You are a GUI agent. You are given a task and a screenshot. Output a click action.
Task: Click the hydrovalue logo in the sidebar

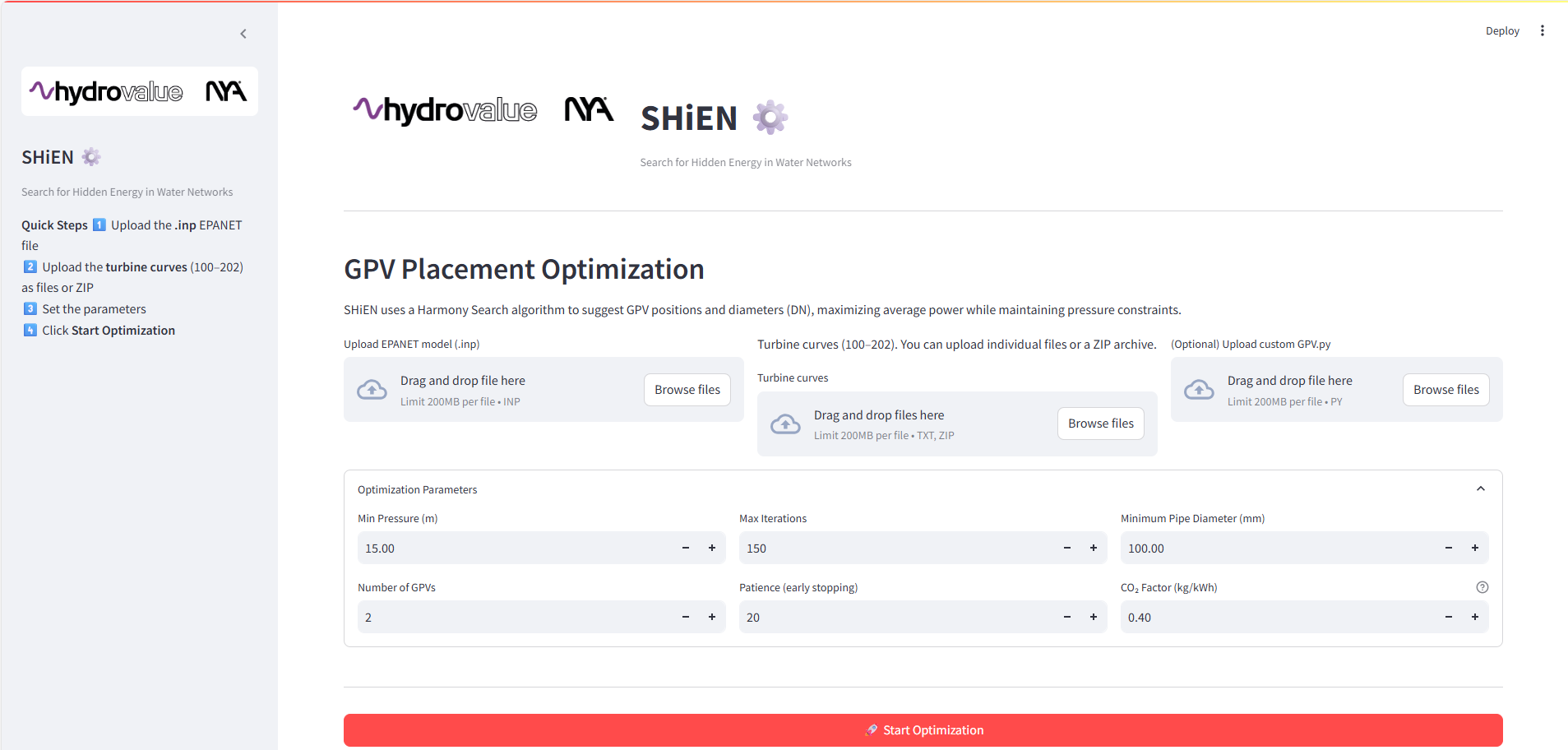[106, 91]
